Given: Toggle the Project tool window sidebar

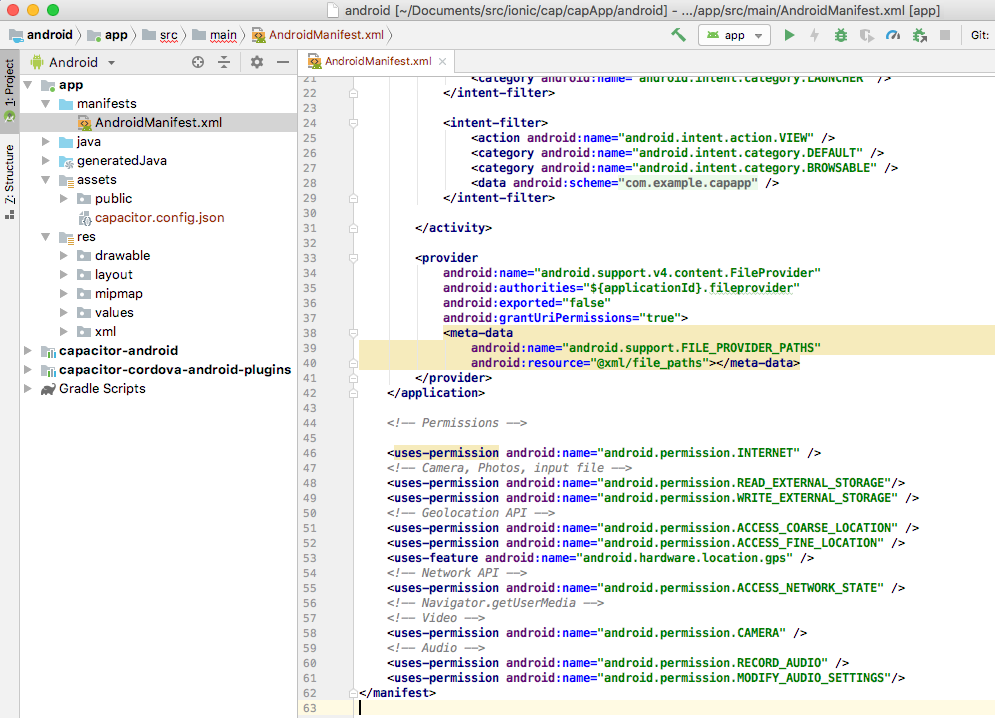Looking at the screenshot, I should click(x=9, y=80).
